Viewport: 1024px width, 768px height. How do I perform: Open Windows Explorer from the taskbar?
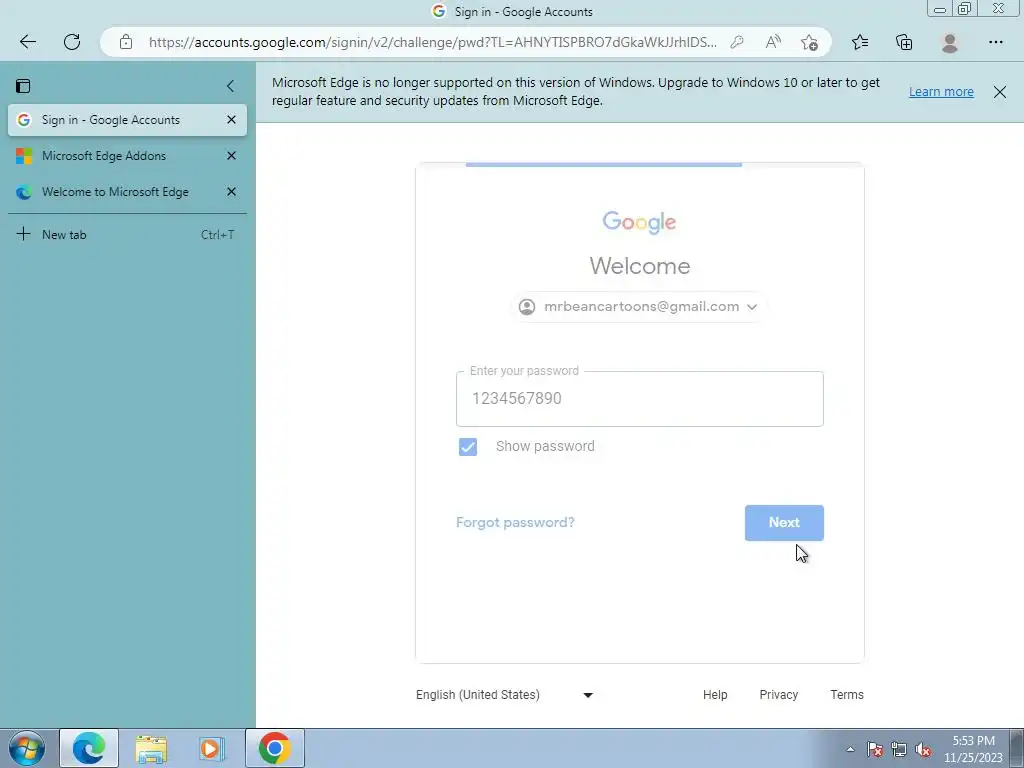pyautogui.click(x=152, y=748)
